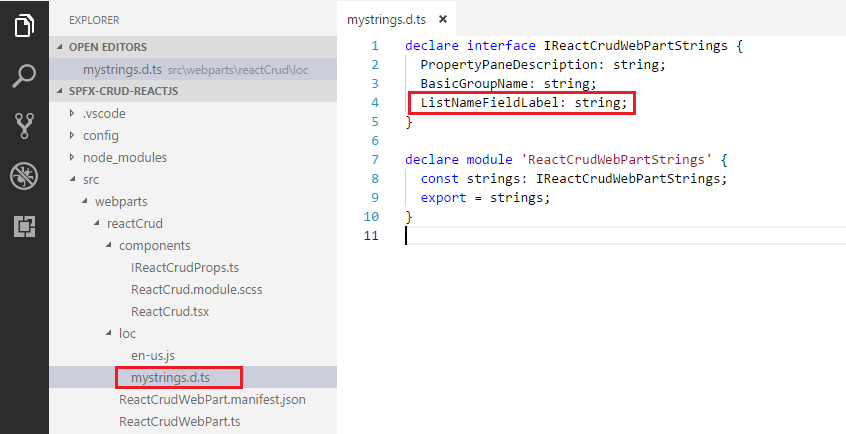Image resolution: width=846 pixels, height=434 pixels.
Task: Collapse the webparts folder
Action: click(120, 201)
